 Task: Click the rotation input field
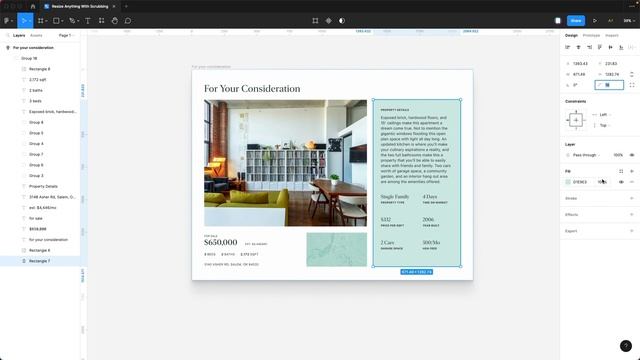point(578,85)
